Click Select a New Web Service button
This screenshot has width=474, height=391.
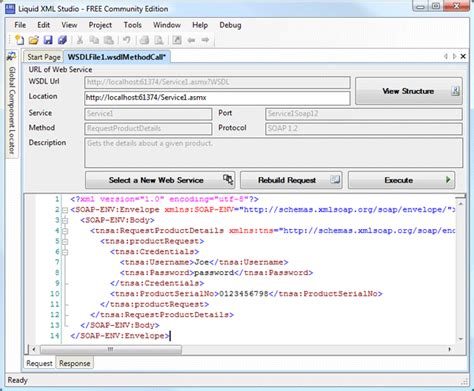coord(160,180)
